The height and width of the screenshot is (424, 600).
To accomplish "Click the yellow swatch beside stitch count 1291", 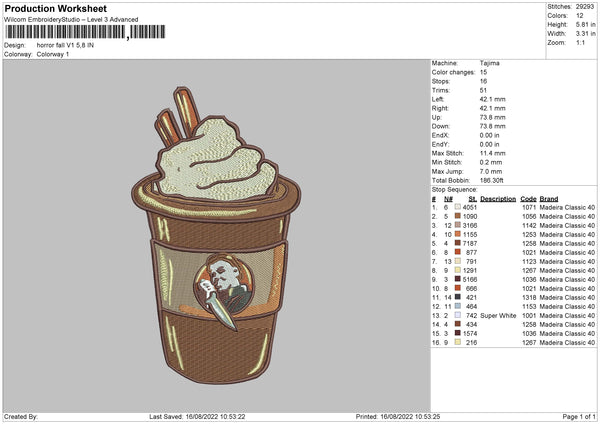I will [x=458, y=270].
